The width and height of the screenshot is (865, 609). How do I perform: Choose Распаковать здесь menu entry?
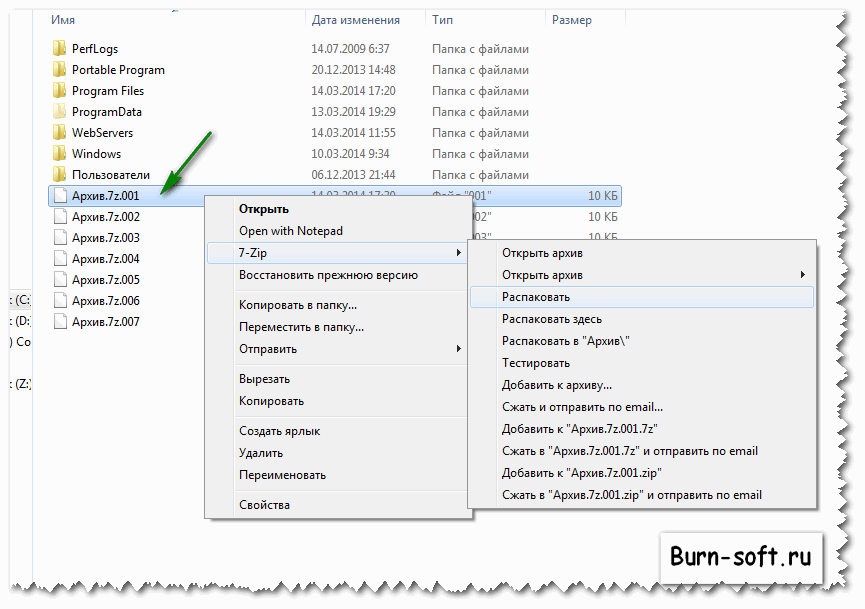coord(551,319)
